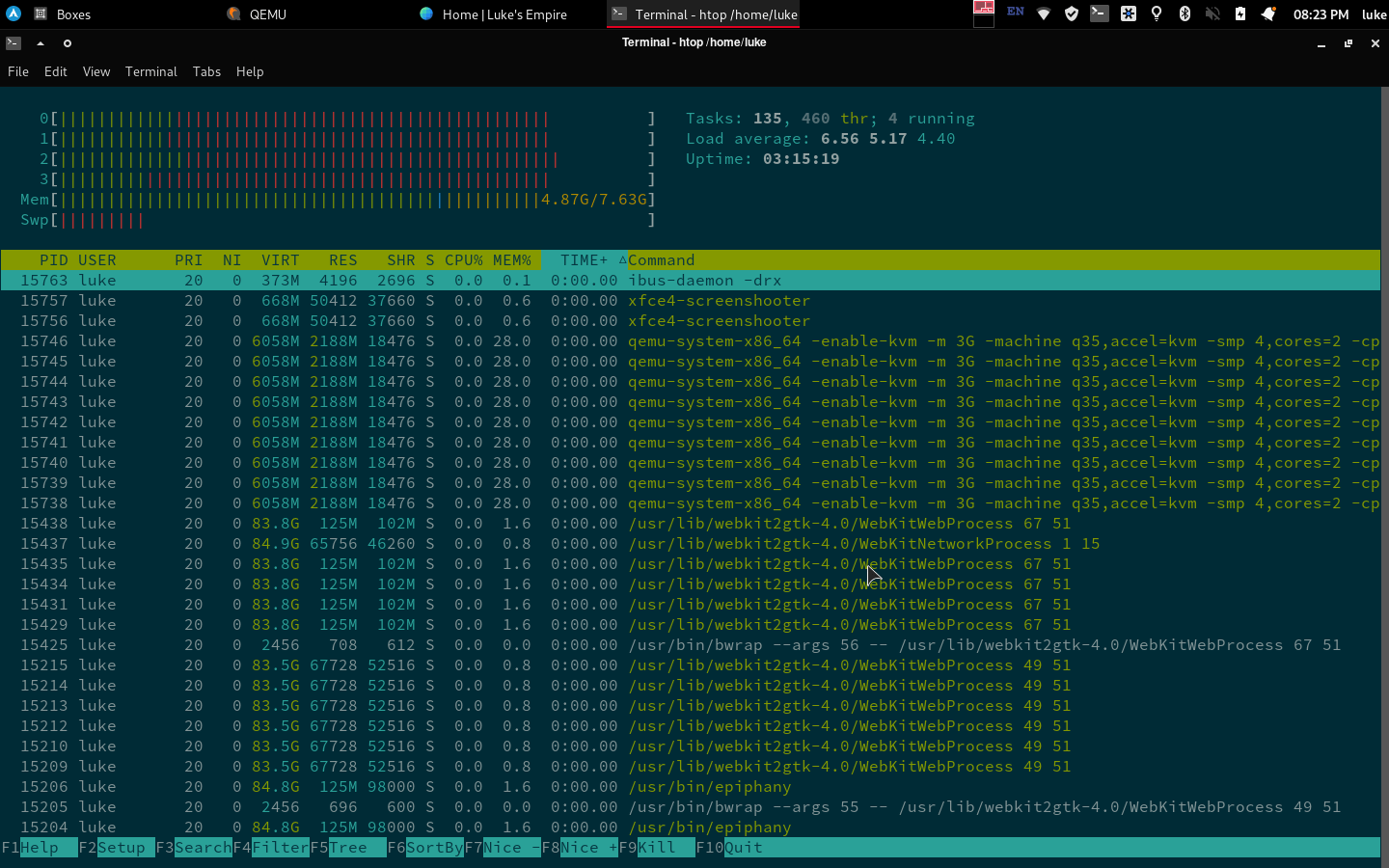Click the security shield tray icon
The image size is (1389, 868).
tap(1071, 14)
